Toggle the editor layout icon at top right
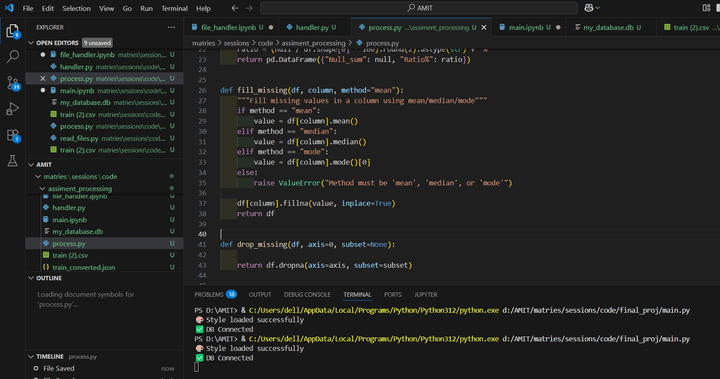720x379 pixels. pyautogui.click(x=706, y=8)
